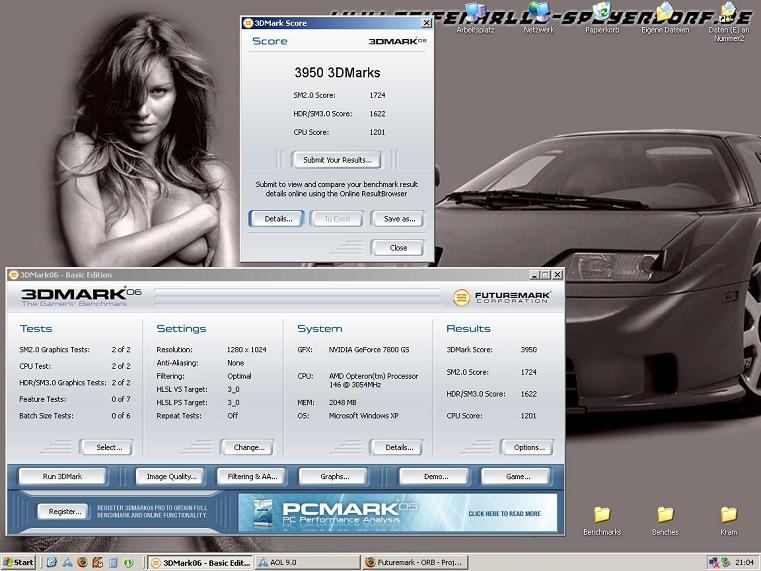The width and height of the screenshot is (761, 571).
Task: Click the second system tray icon
Action: tap(726, 563)
